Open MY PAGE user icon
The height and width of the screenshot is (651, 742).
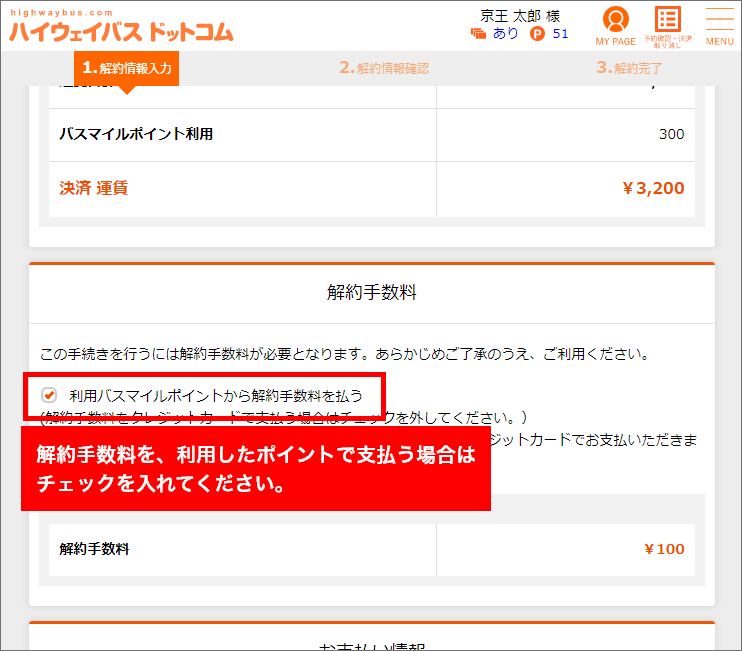pyautogui.click(x=615, y=26)
